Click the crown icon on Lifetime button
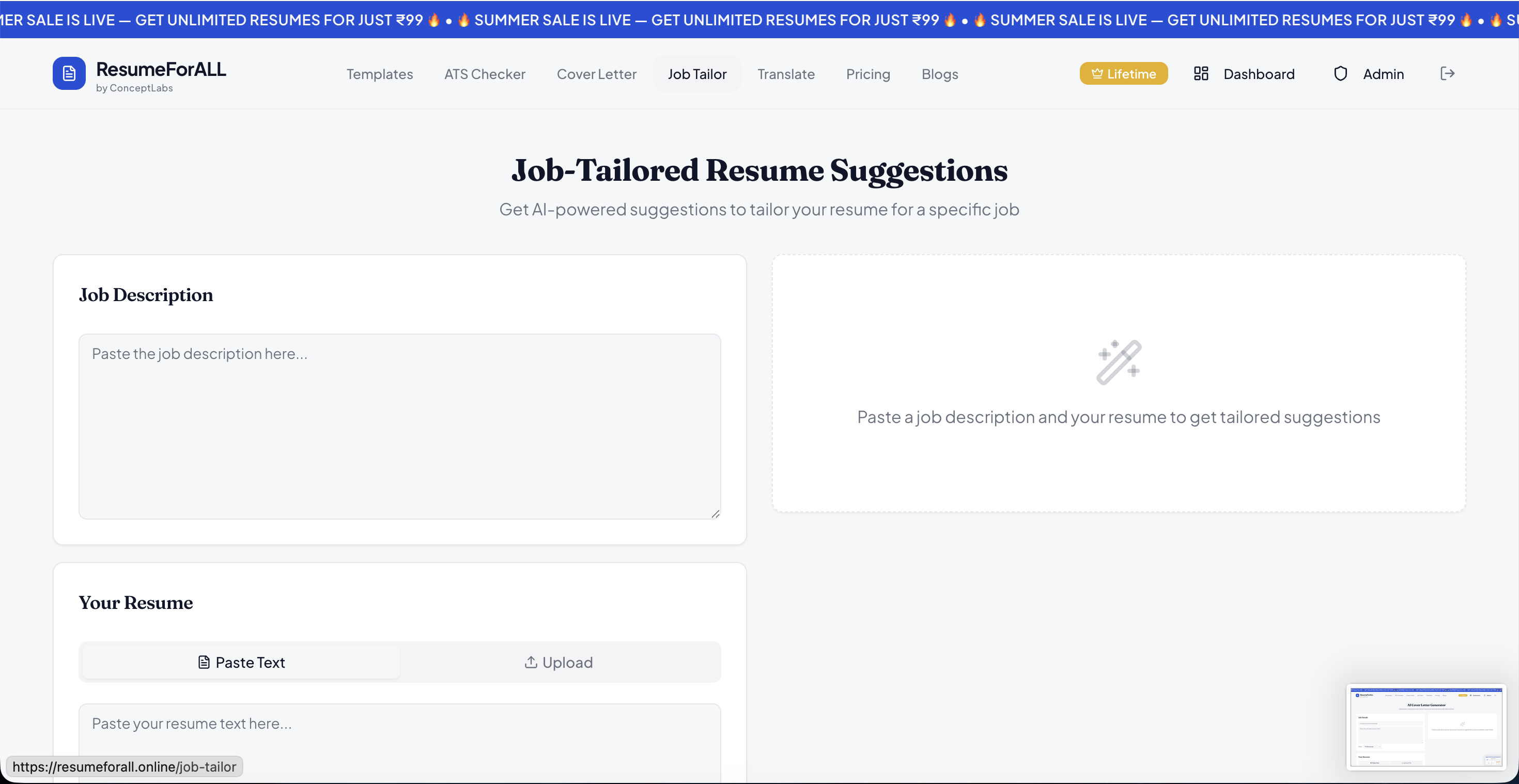Image resolution: width=1519 pixels, height=784 pixels. (x=1098, y=73)
